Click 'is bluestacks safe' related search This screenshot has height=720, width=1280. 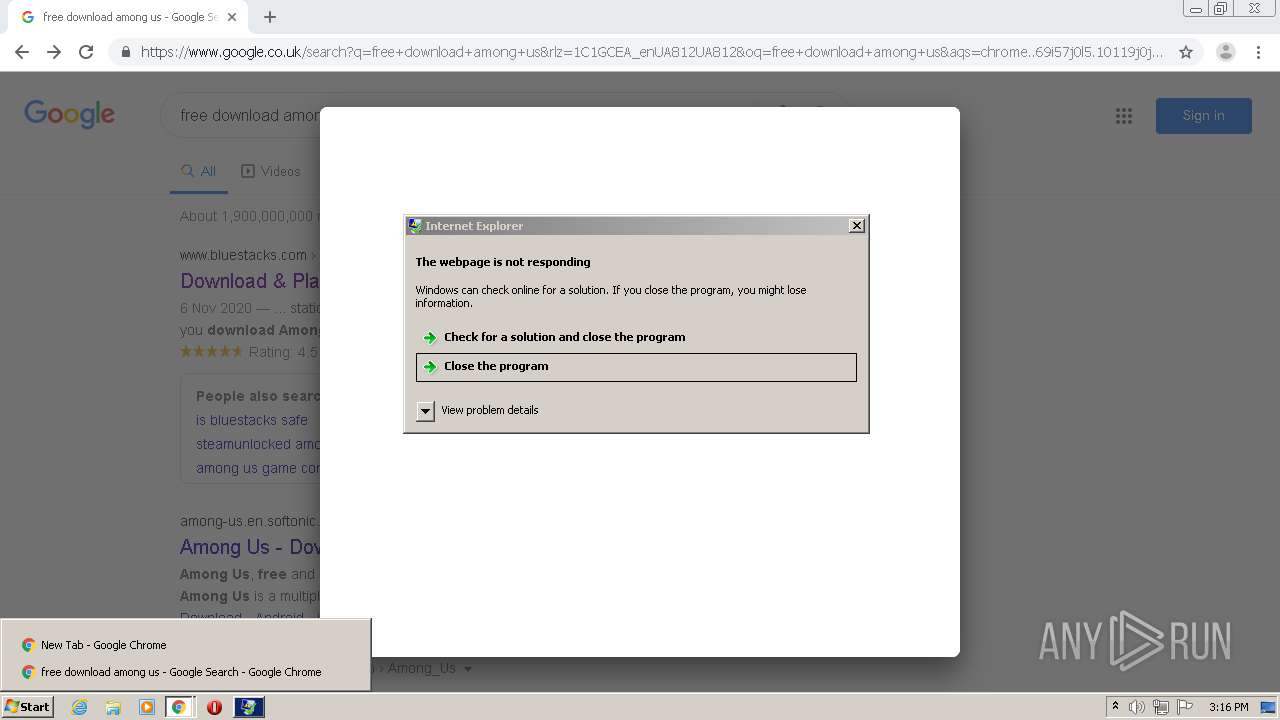(252, 420)
